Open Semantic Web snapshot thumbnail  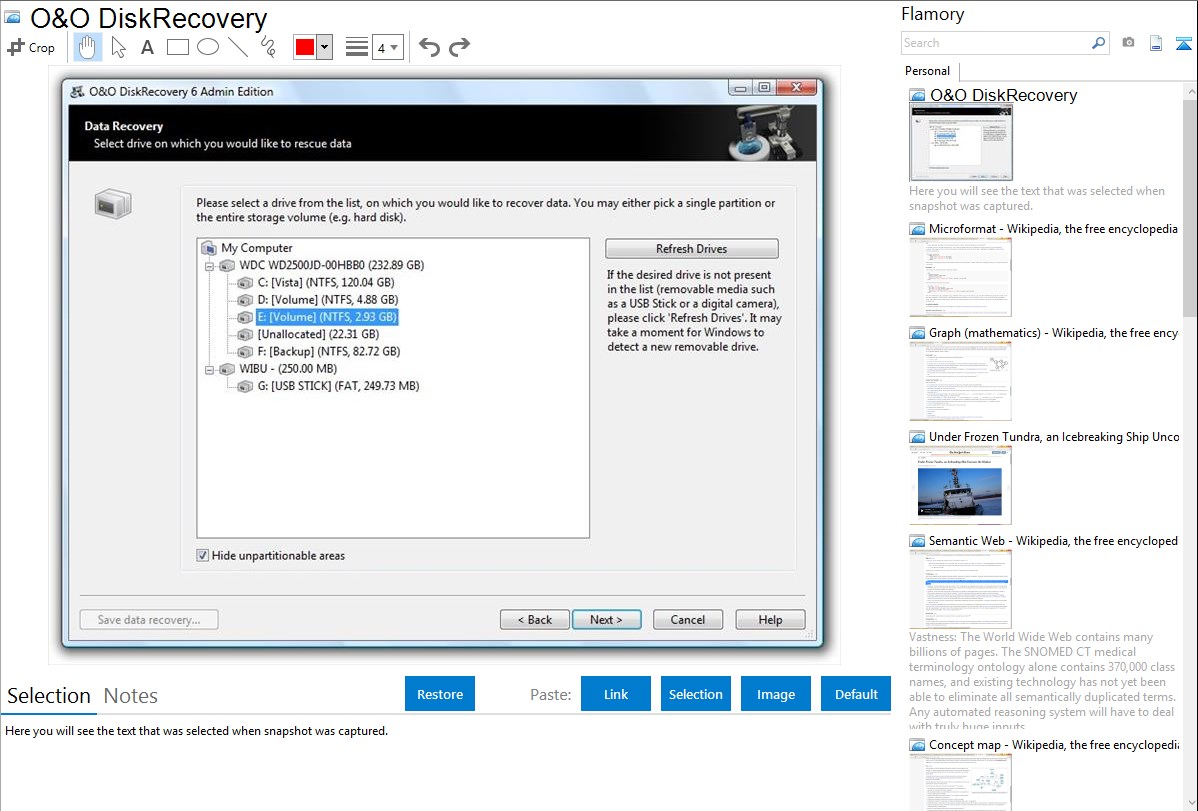[960, 589]
